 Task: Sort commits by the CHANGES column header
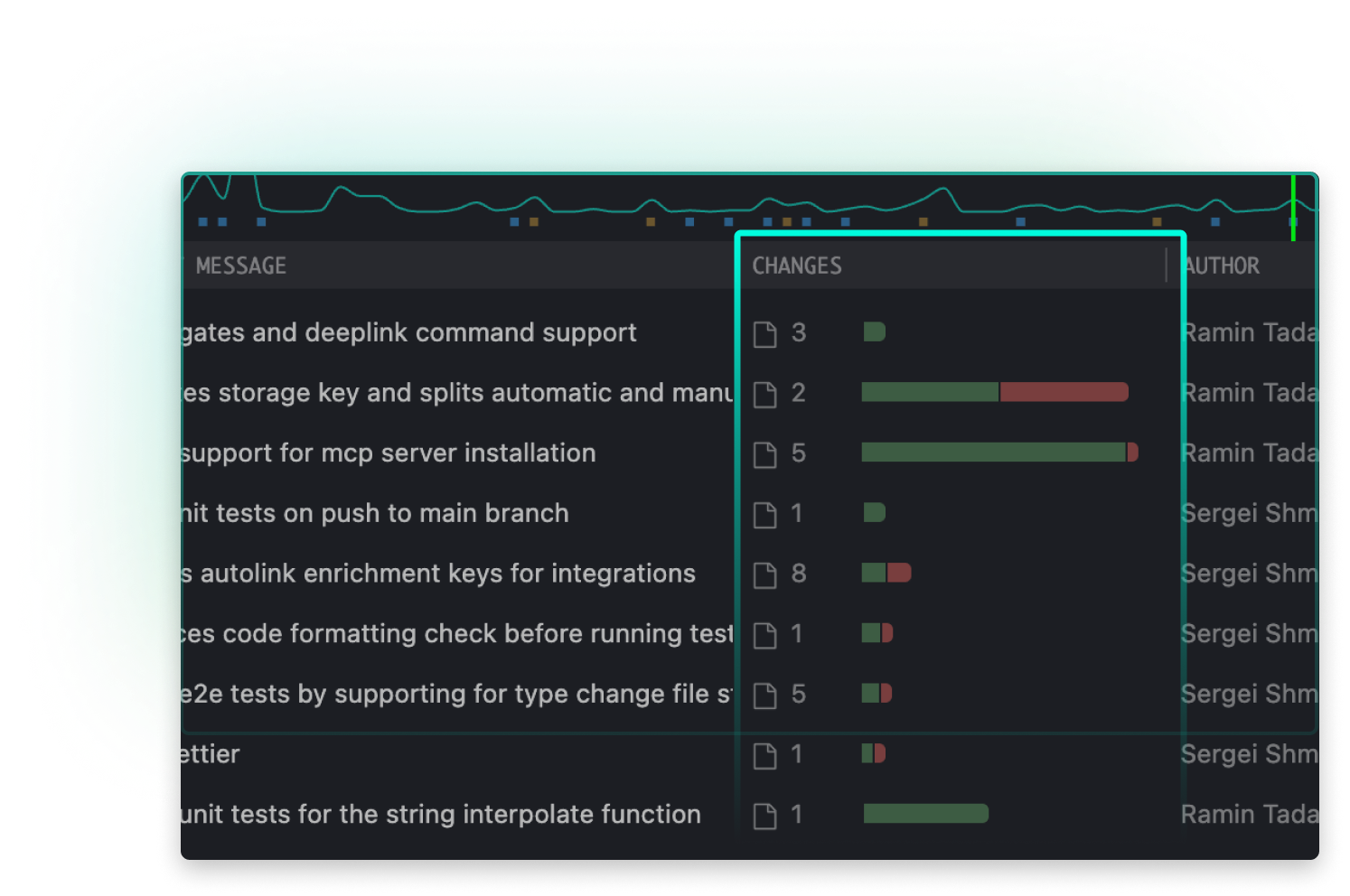(798, 265)
